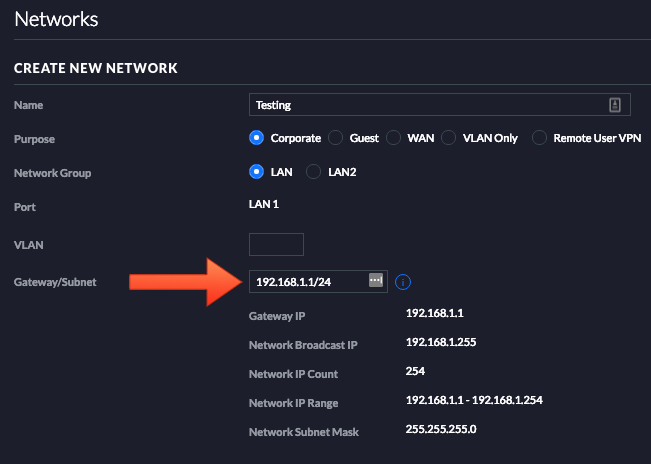Click the ellipsis icon in Gateway/Subnet field
Image resolution: width=651 pixels, height=464 pixels.
pos(375,281)
